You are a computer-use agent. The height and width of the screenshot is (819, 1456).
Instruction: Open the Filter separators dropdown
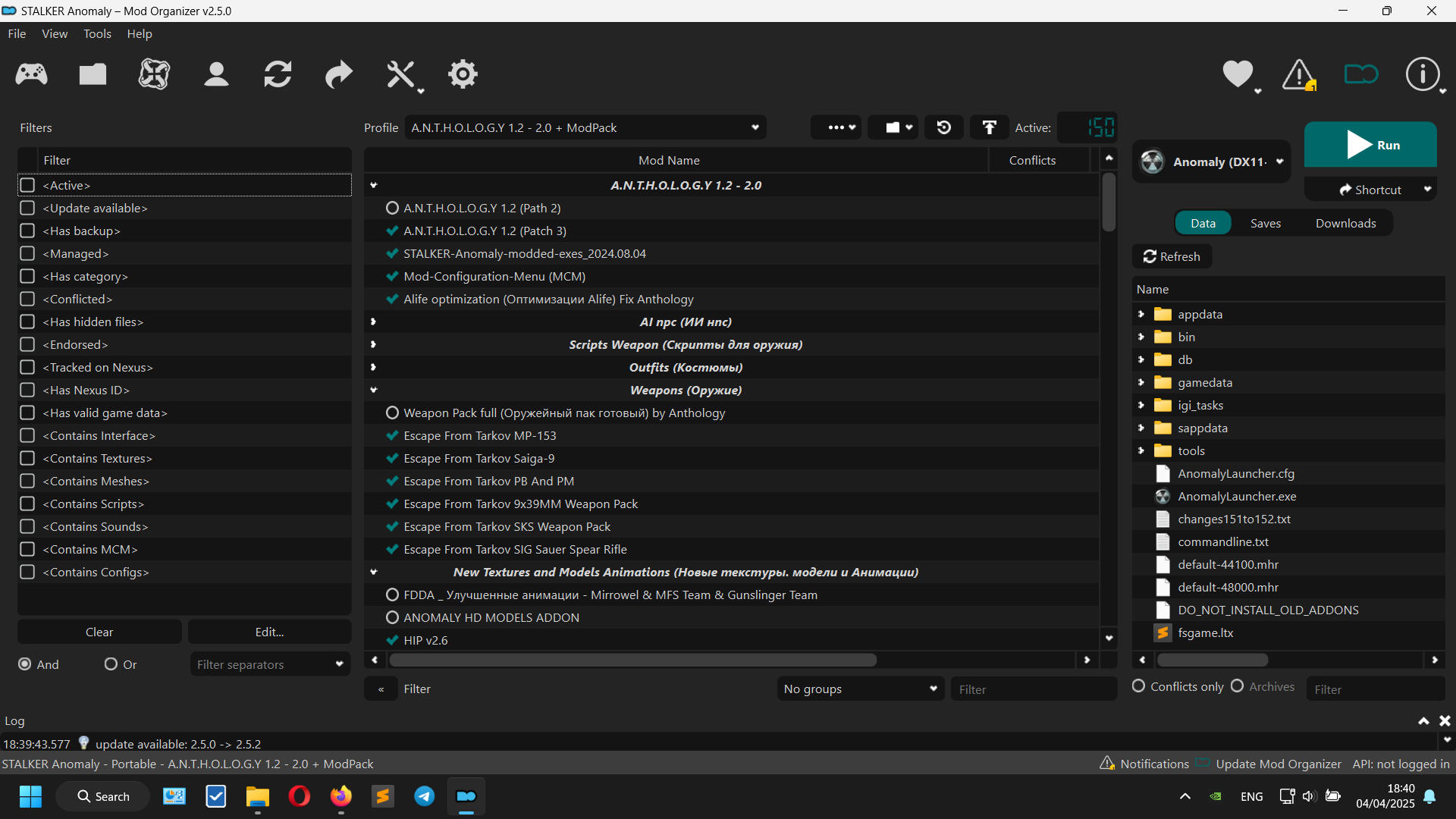(270, 664)
